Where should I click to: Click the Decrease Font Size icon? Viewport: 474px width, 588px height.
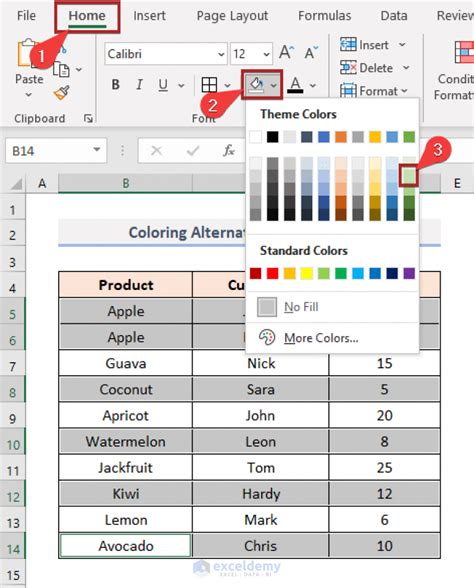pyautogui.click(x=311, y=53)
